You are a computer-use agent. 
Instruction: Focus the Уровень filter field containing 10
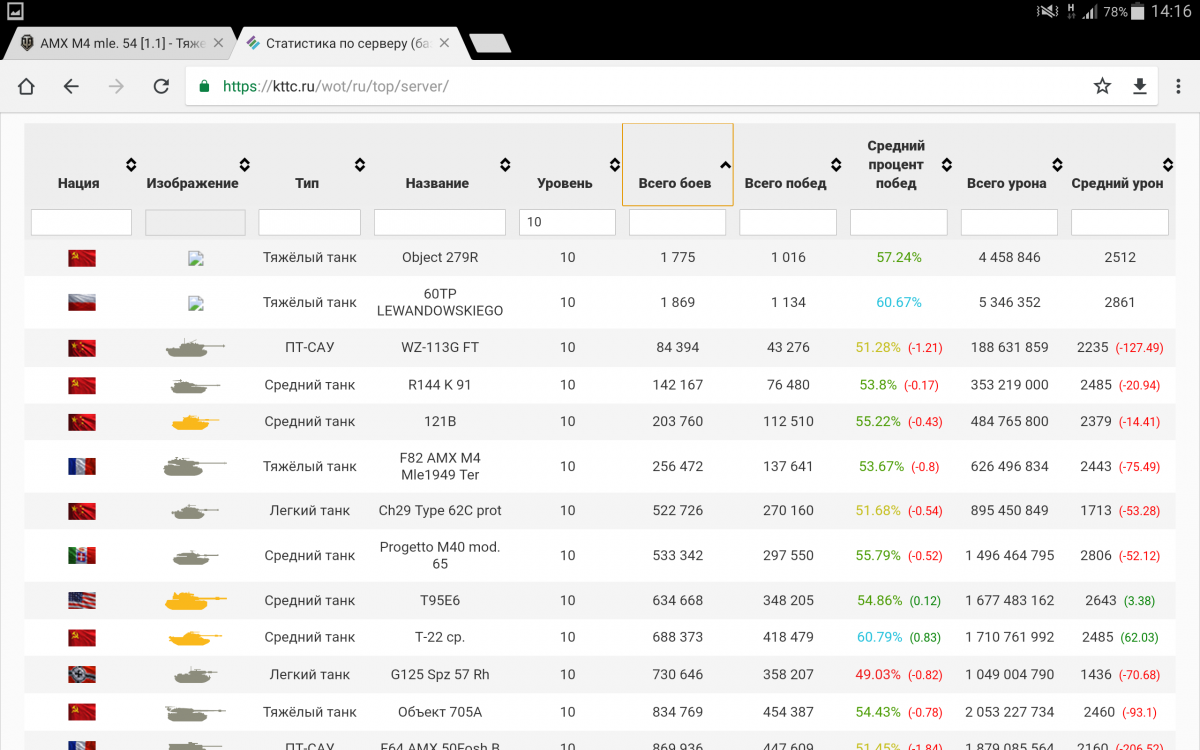pyautogui.click(x=567, y=222)
